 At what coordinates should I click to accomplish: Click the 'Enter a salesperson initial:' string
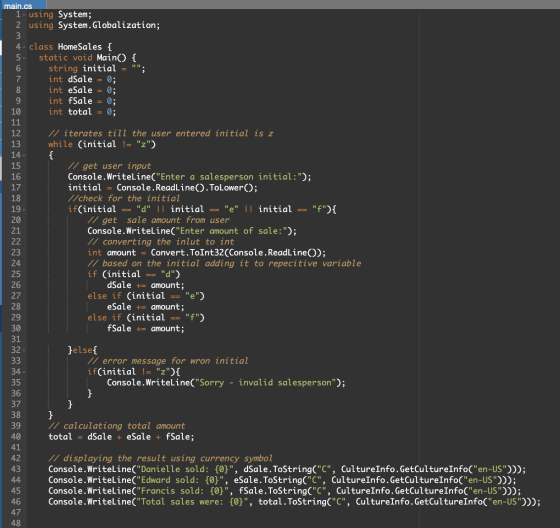point(229,177)
